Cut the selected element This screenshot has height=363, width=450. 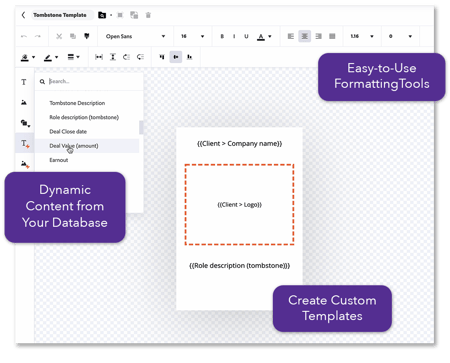59,36
